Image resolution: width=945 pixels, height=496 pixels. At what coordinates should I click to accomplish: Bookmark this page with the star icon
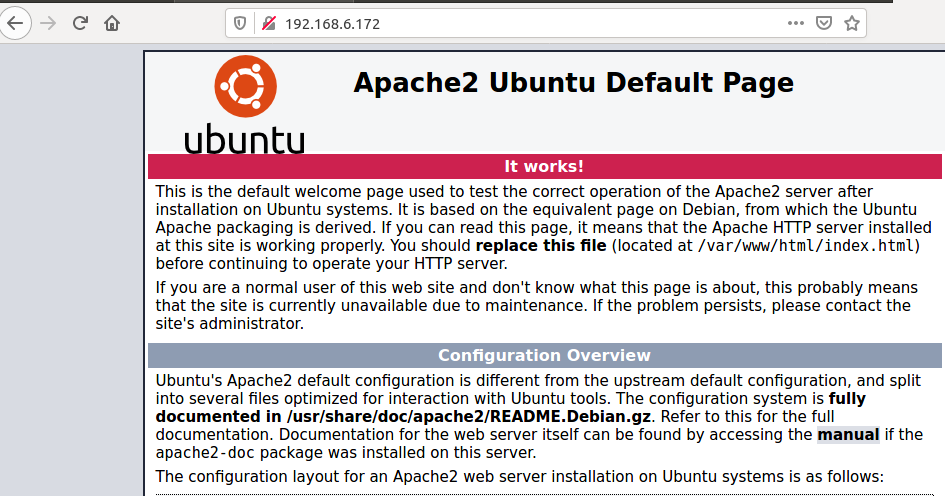[x=852, y=24]
